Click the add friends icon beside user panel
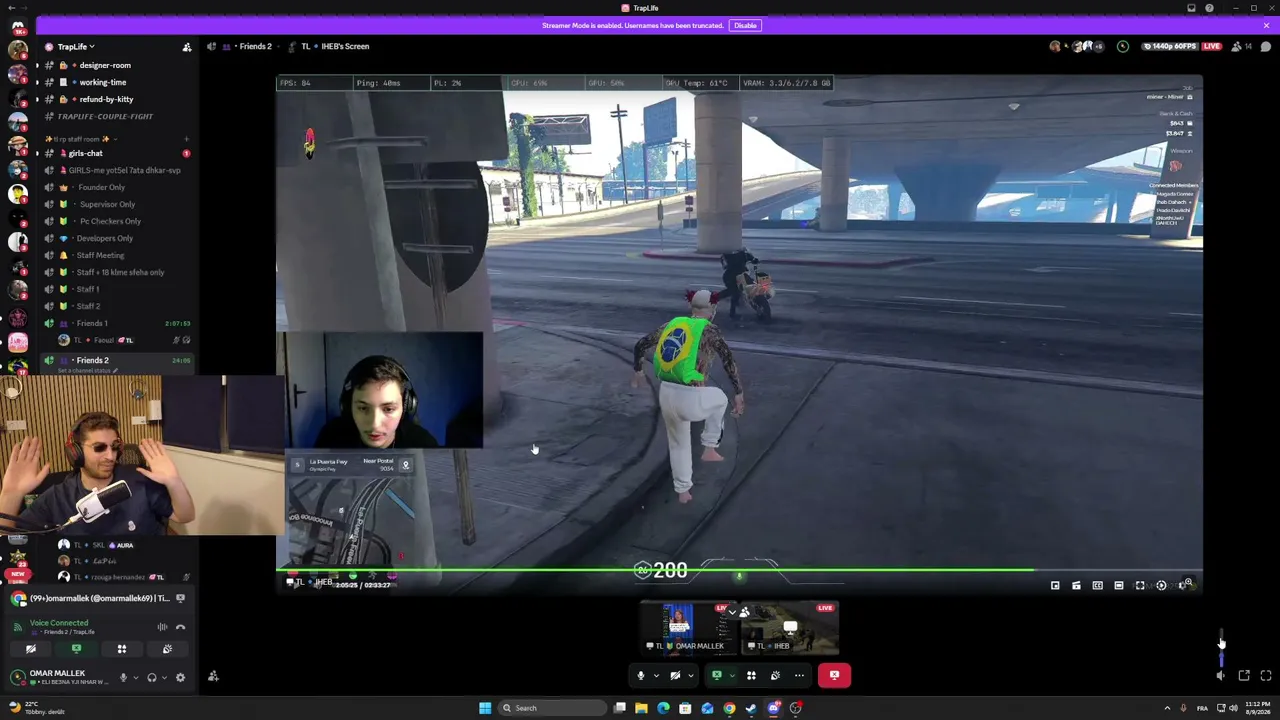This screenshot has width=1280, height=720. [213, 676]
